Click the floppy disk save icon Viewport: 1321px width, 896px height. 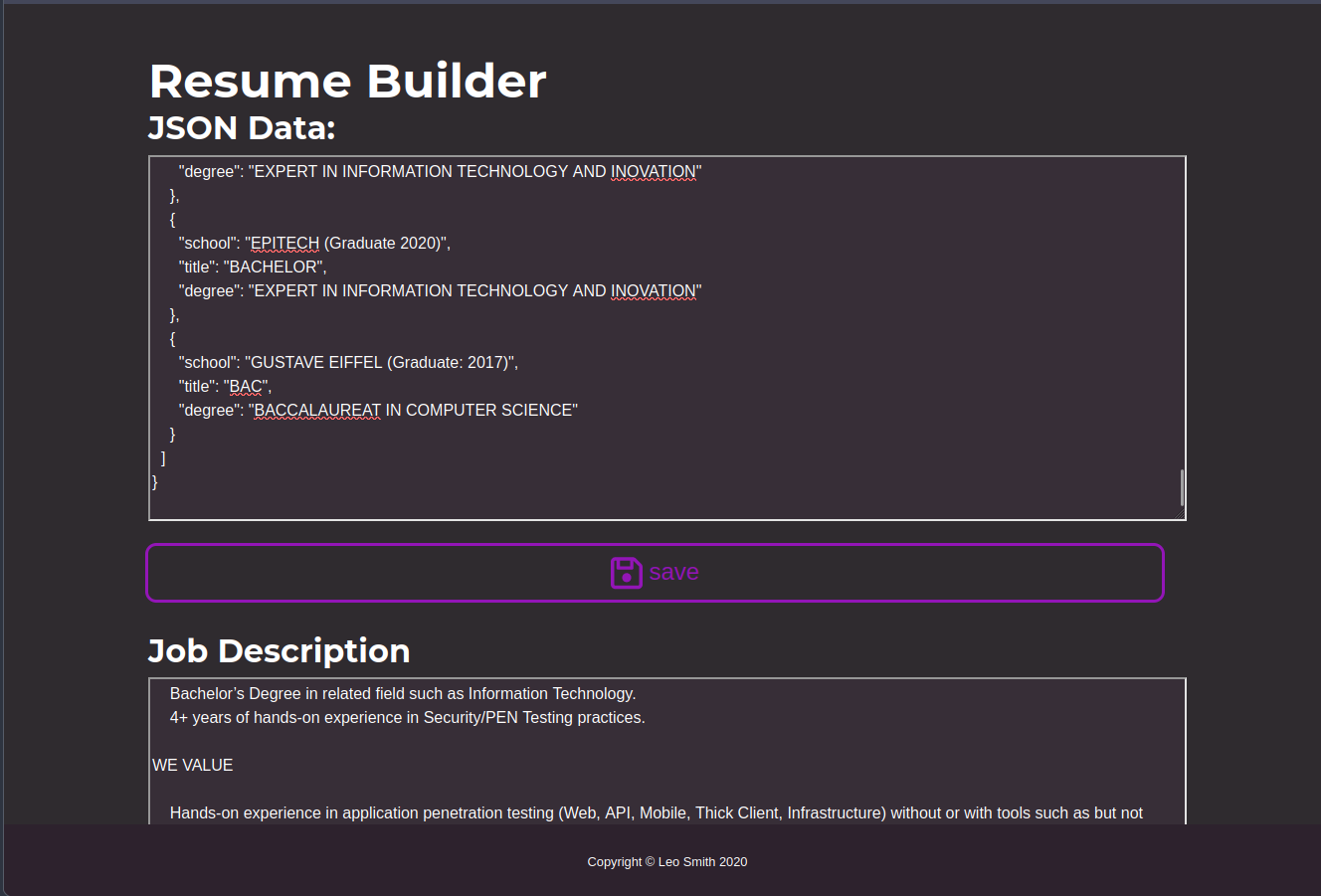tap(626, 573)
